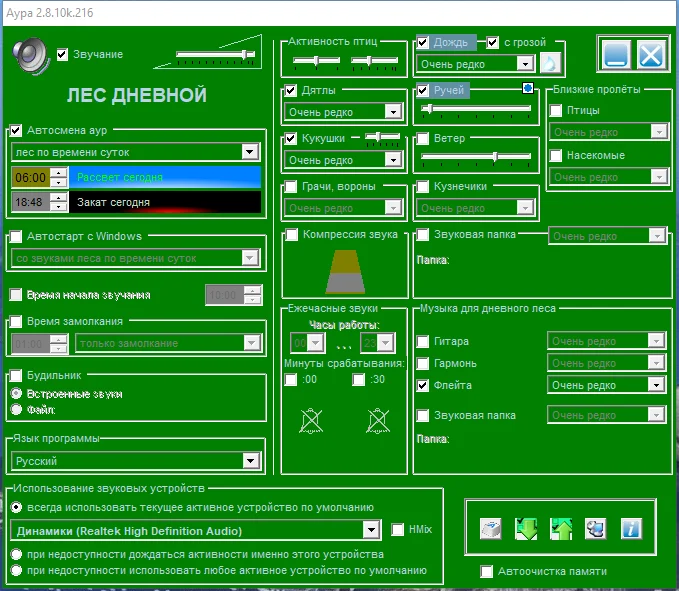The image size is (679, 591).
Task: Click the small Кукушки volume slider
Action: click(382, 138)
